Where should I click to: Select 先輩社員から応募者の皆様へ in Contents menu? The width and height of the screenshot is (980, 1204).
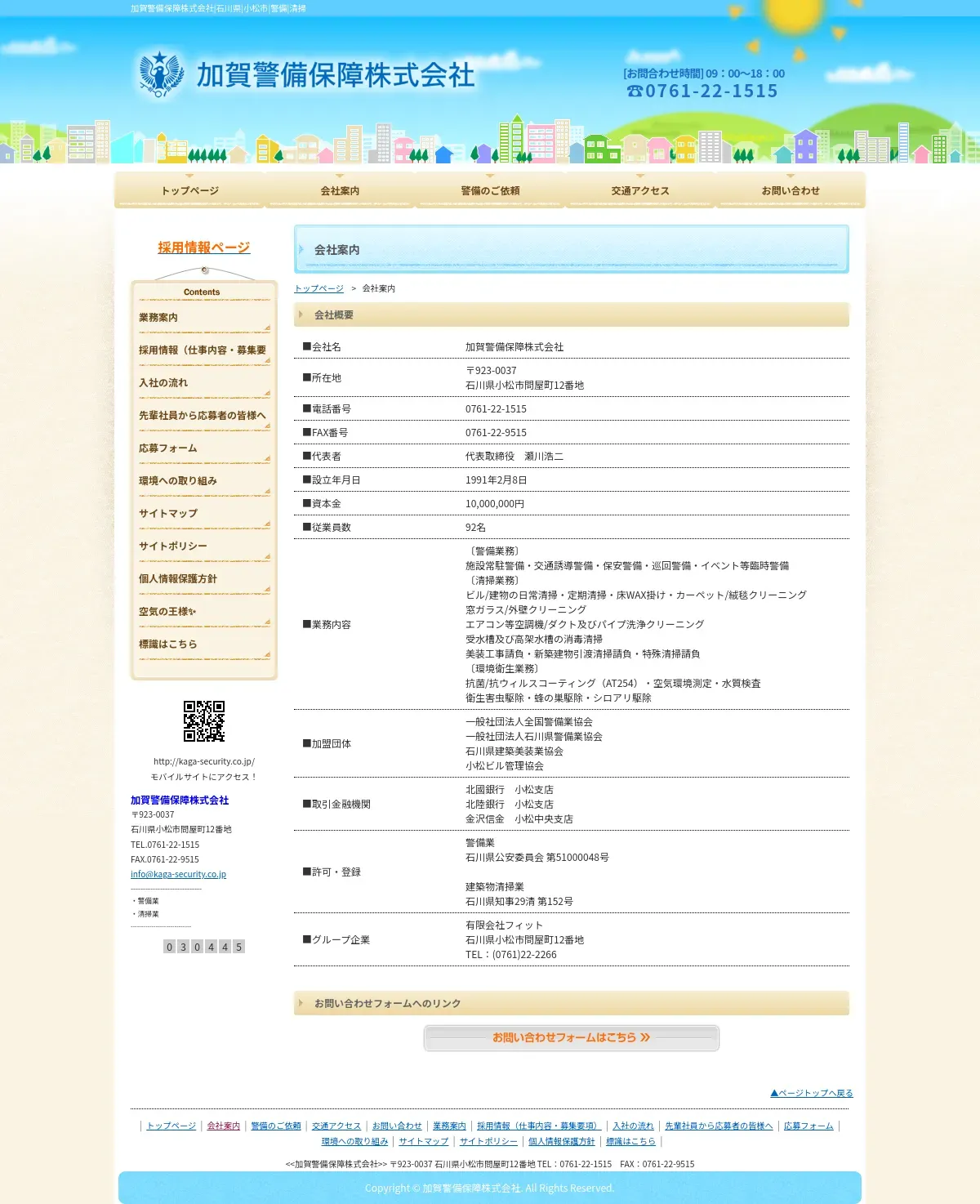[204, 416]
